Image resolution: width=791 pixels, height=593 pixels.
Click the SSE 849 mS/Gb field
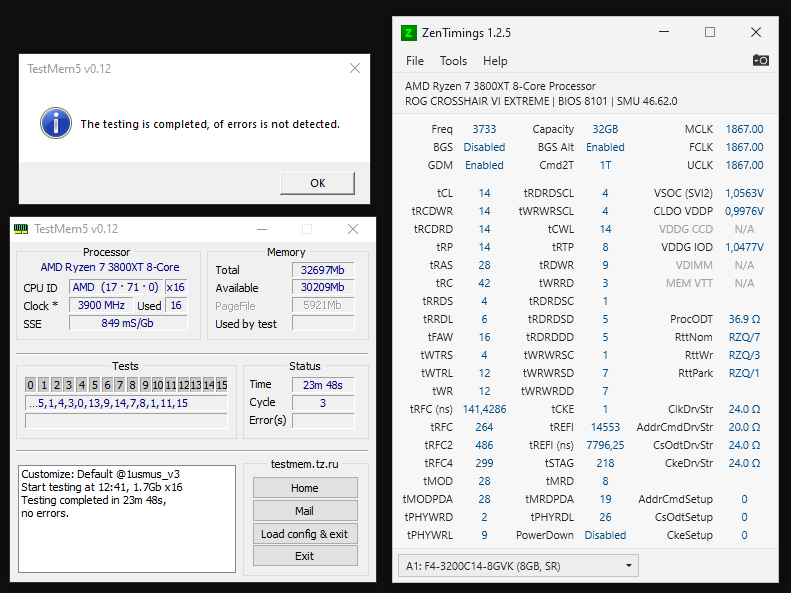(128, 323)
